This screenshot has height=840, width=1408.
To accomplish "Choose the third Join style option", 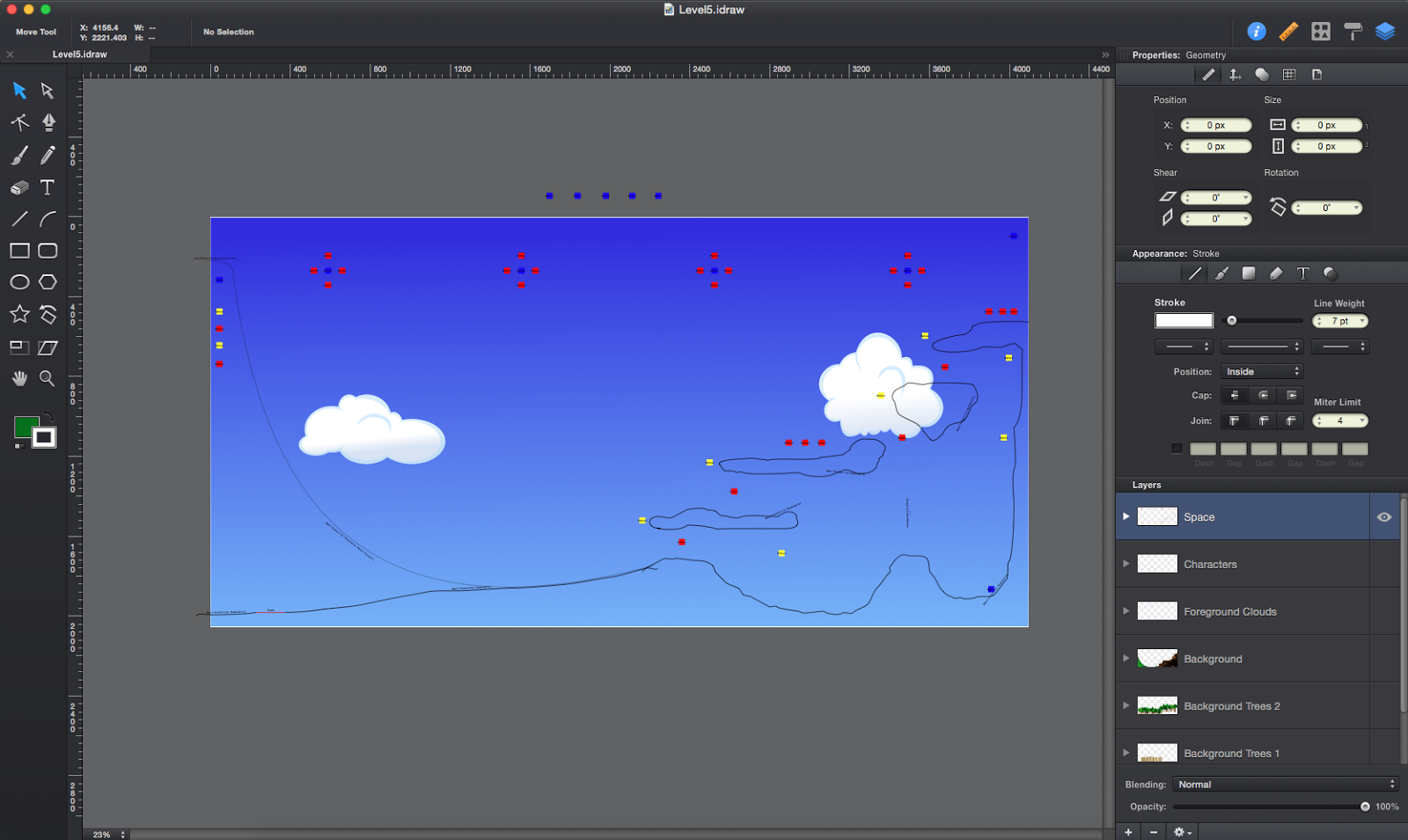I will [1291, 421].
